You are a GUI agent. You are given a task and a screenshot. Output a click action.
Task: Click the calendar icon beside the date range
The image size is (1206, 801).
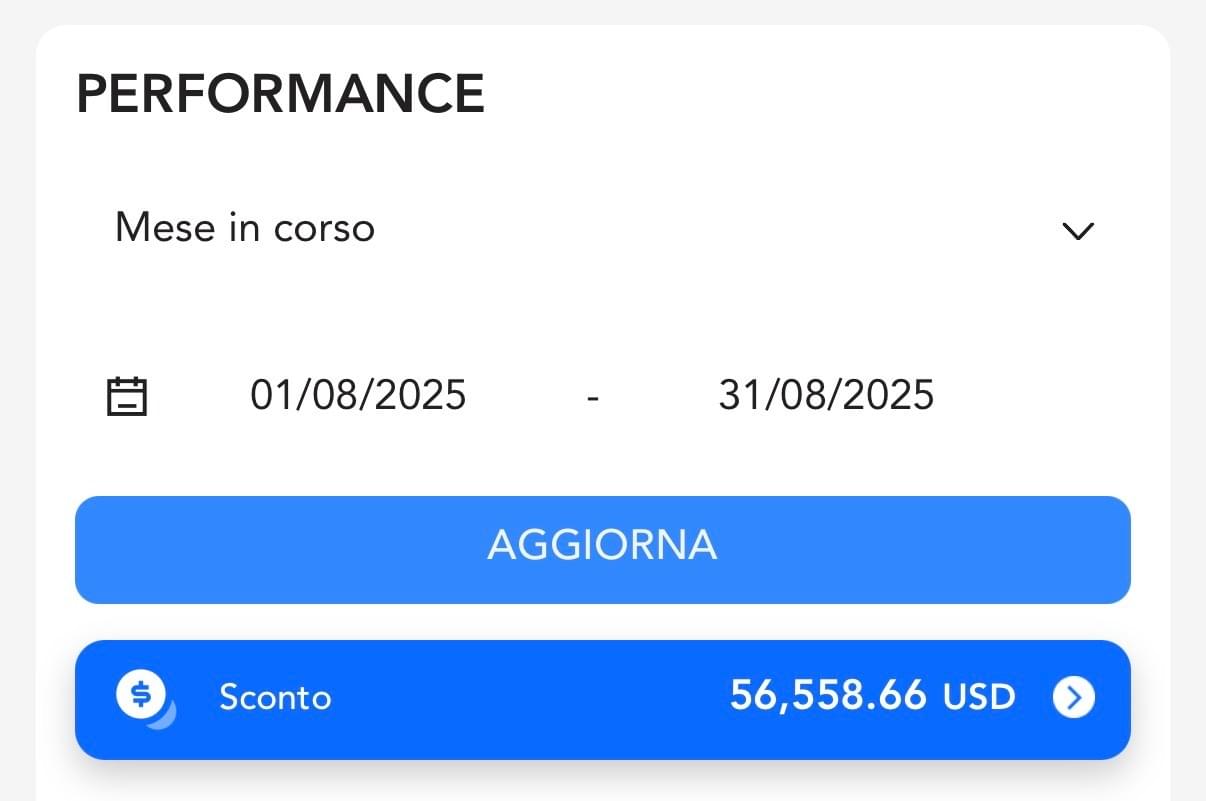127,396
